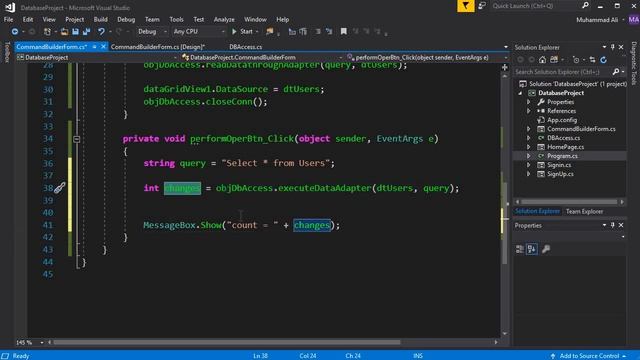Select the Solution Explorer bottom tab

(537, 211)
